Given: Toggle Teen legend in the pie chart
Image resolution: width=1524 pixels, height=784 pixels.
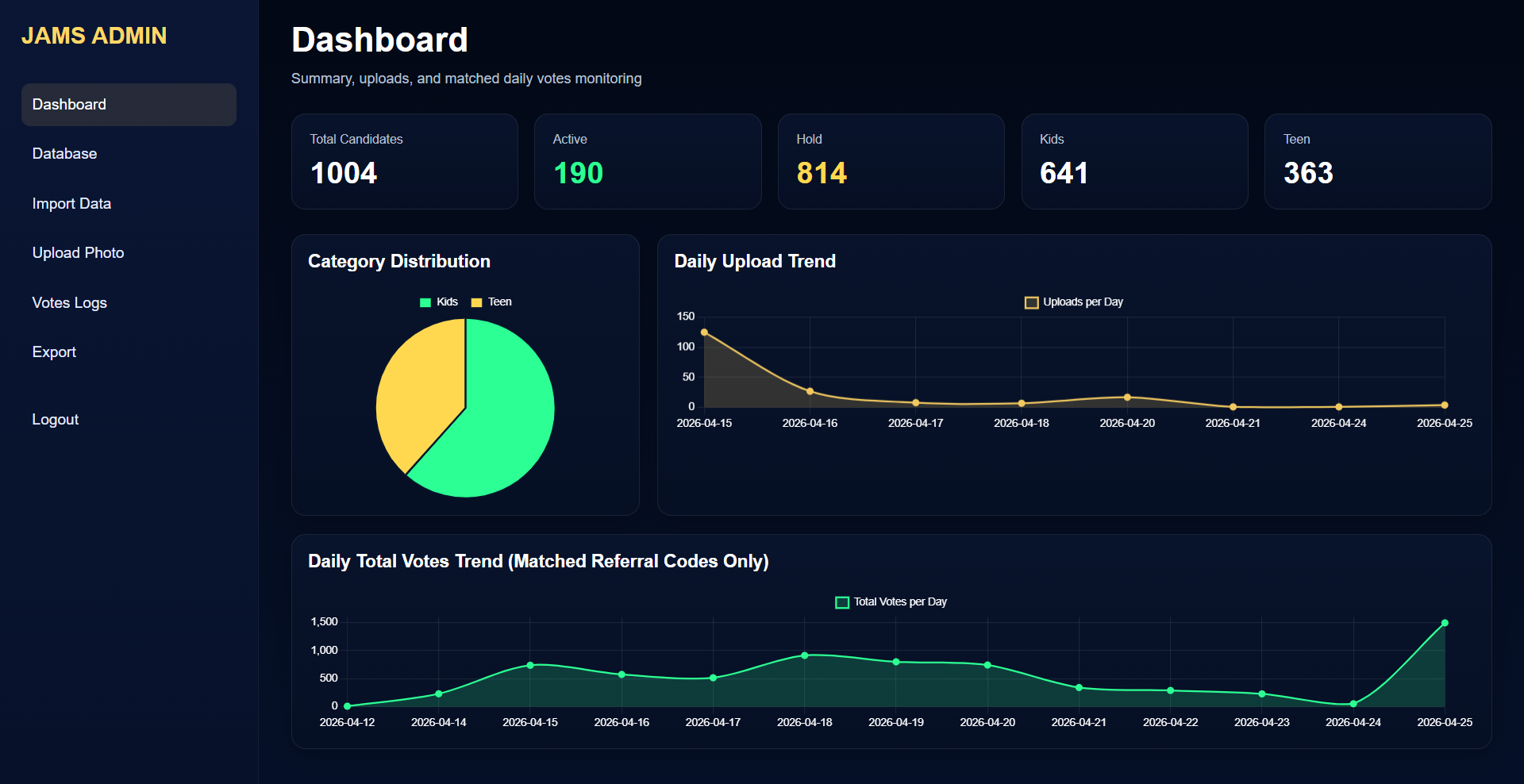Looking at the screenshot, I should (x=491, y=302).
